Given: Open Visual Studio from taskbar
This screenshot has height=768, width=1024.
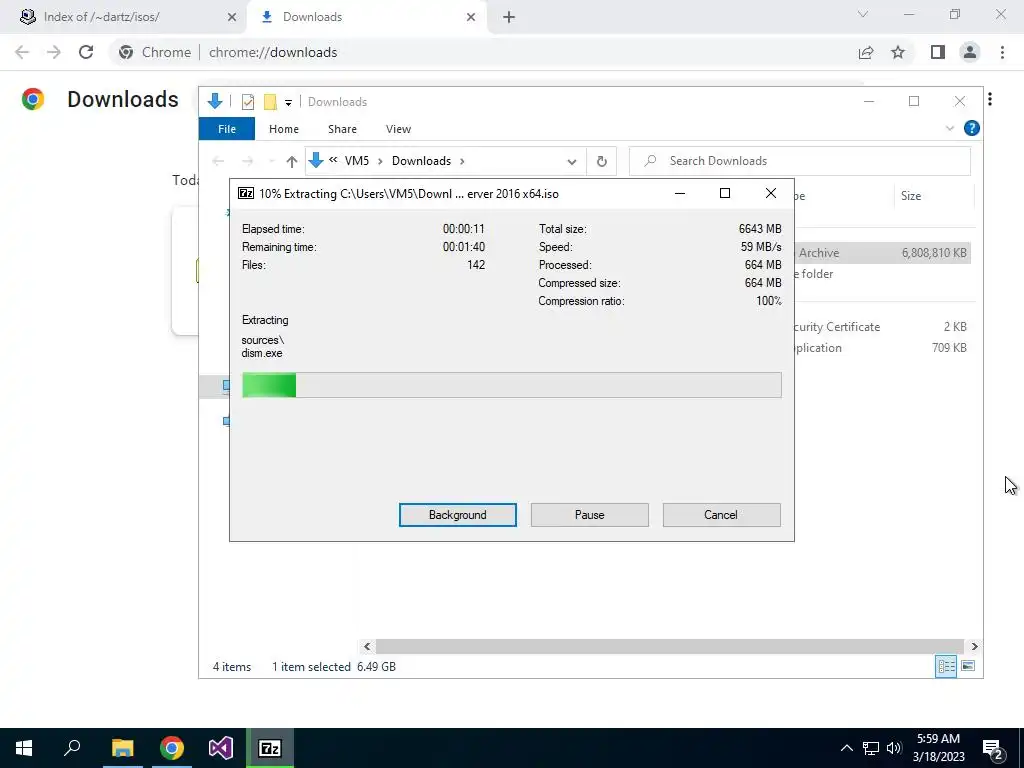Looking at the screenshot, I should coord(221,748).
